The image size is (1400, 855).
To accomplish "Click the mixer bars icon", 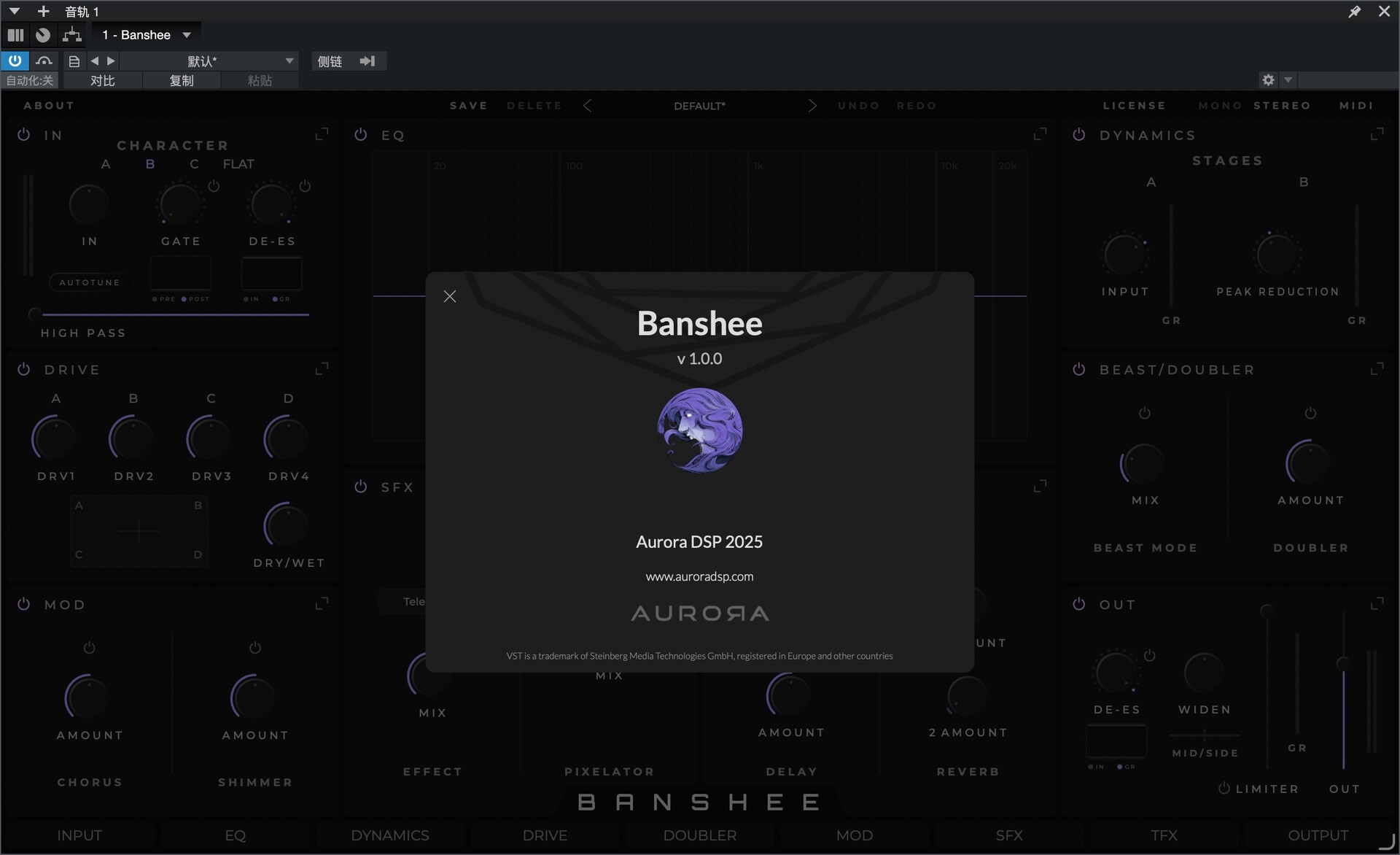I will coord(15,35).
